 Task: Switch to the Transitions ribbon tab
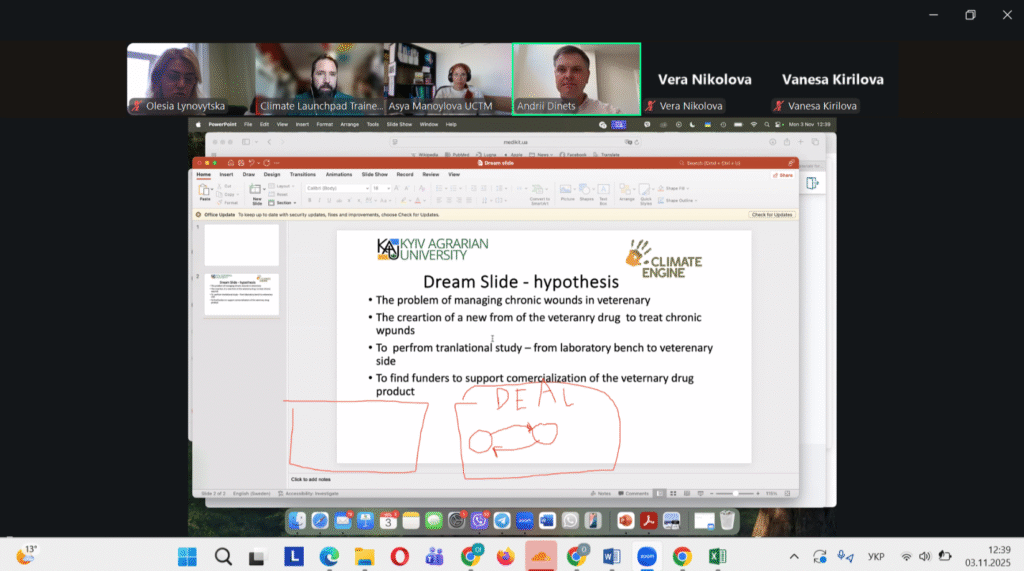302,174
